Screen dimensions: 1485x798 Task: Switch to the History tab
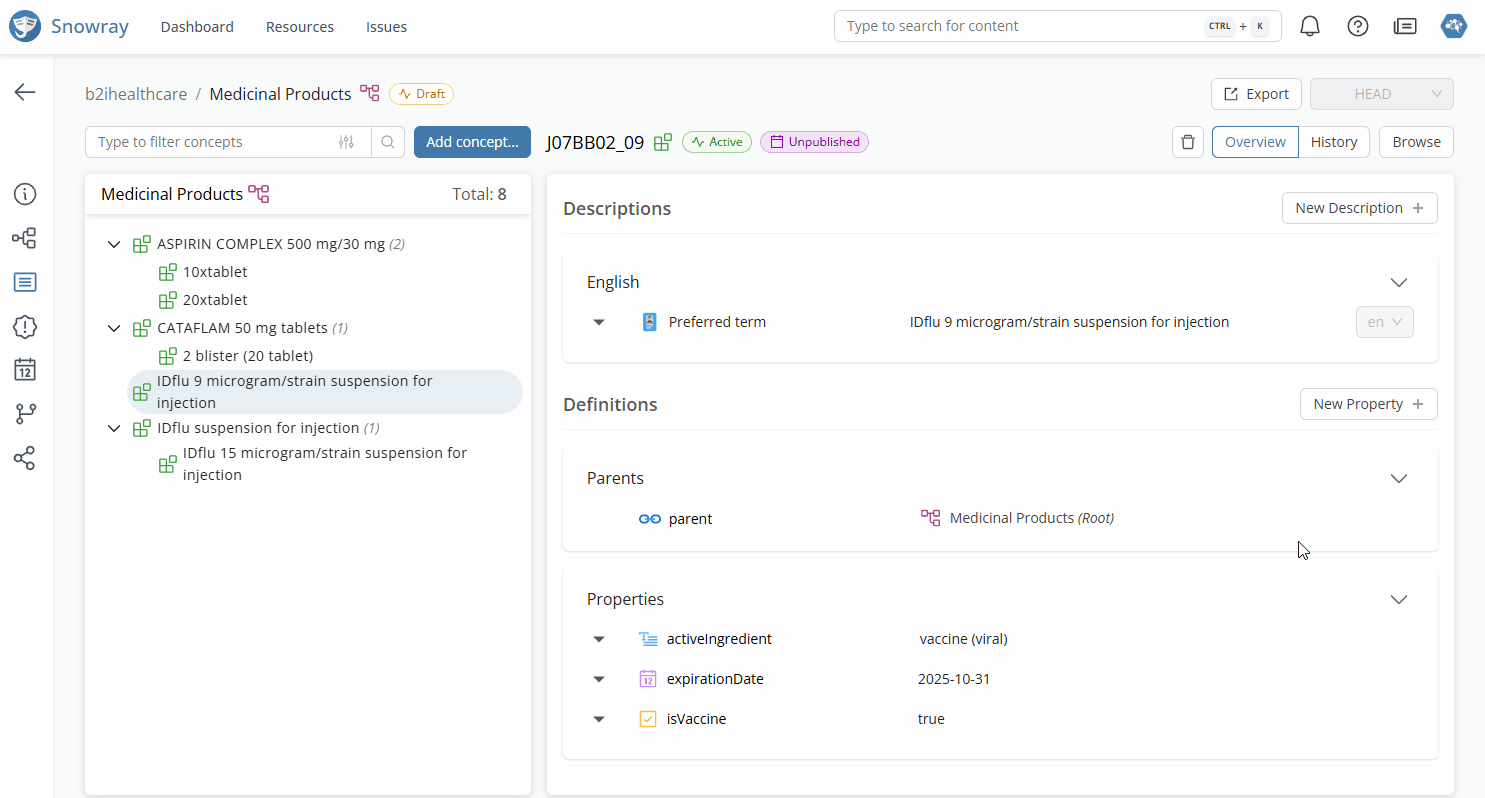(1333, 142)
